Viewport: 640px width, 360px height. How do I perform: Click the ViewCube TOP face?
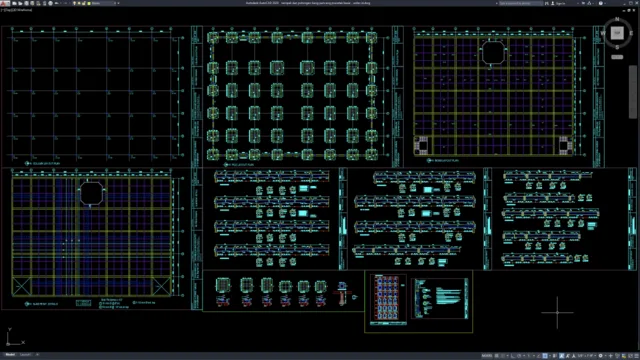(617, 33)
